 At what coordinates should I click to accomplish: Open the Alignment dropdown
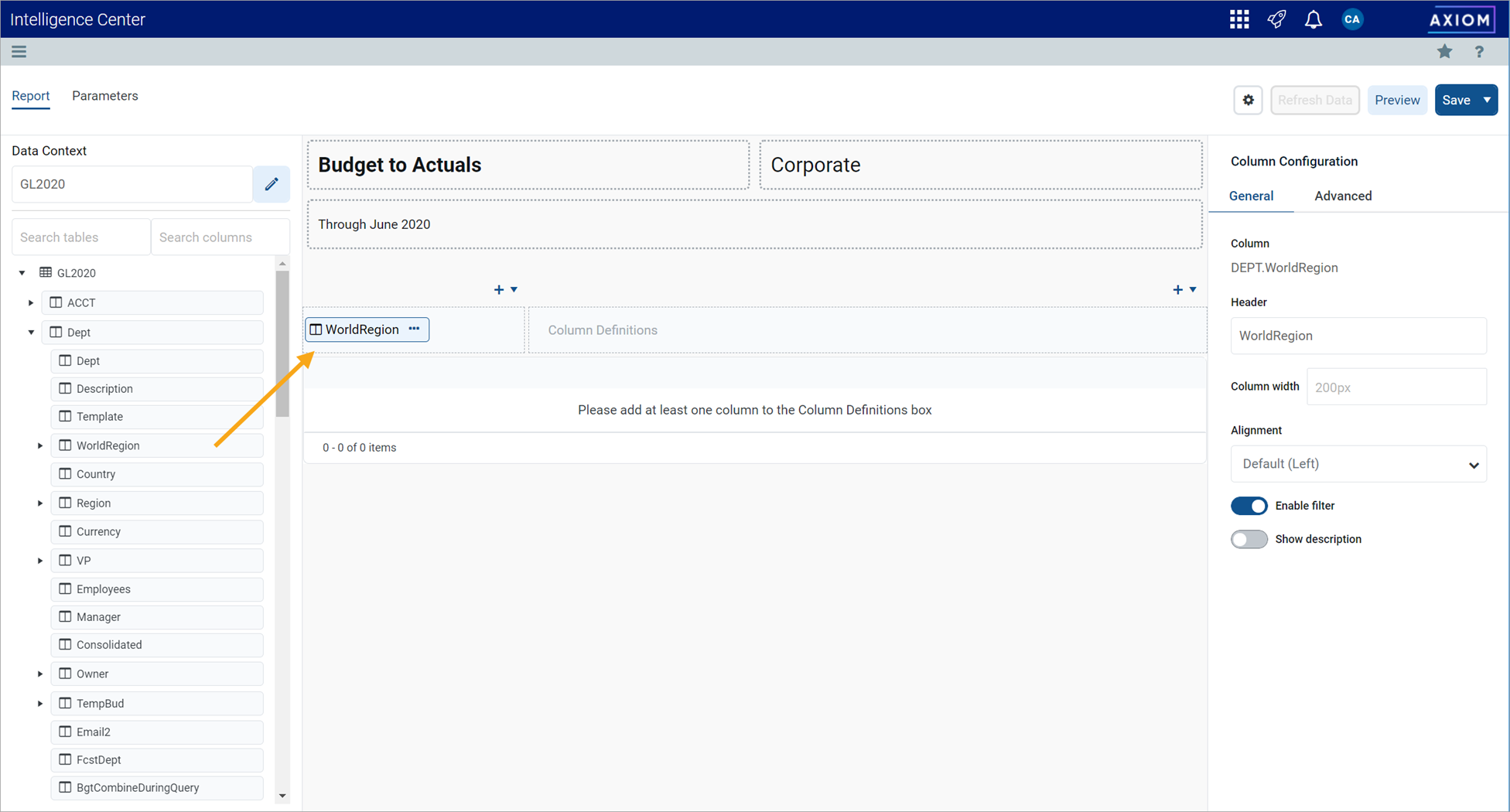point(1358,464)
